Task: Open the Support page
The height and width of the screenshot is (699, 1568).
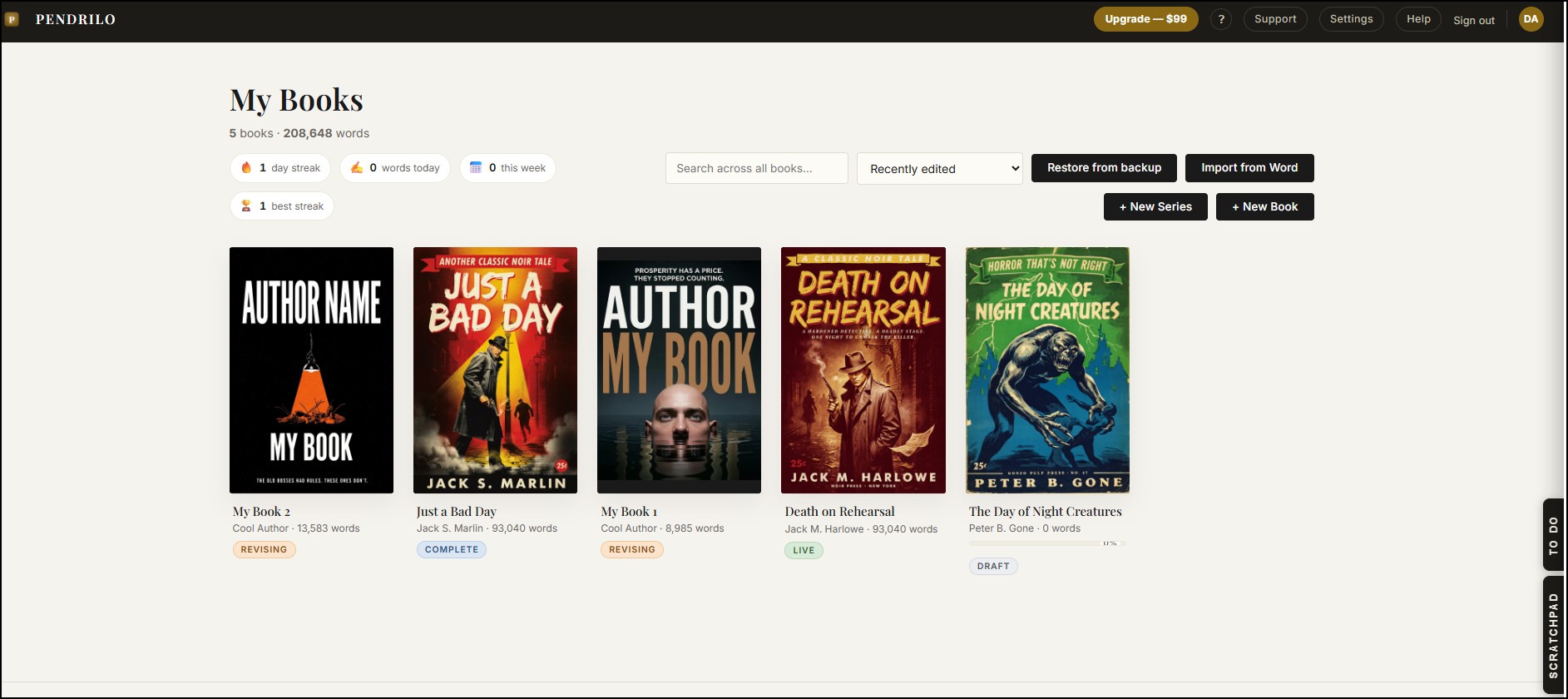Action: click(x=1275, y=19)
